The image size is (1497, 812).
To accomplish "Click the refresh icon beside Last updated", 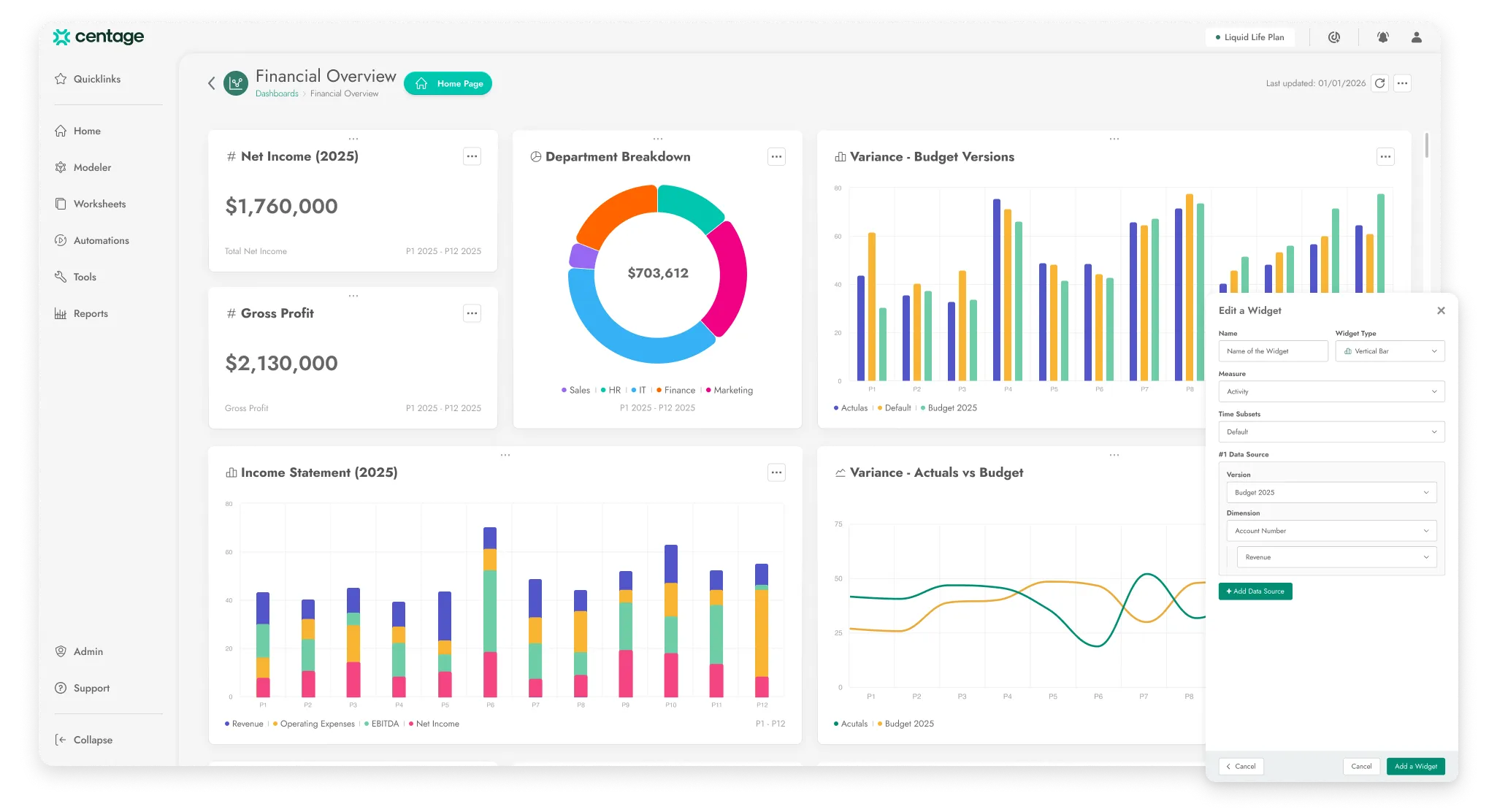I will tap(1379, 83).
